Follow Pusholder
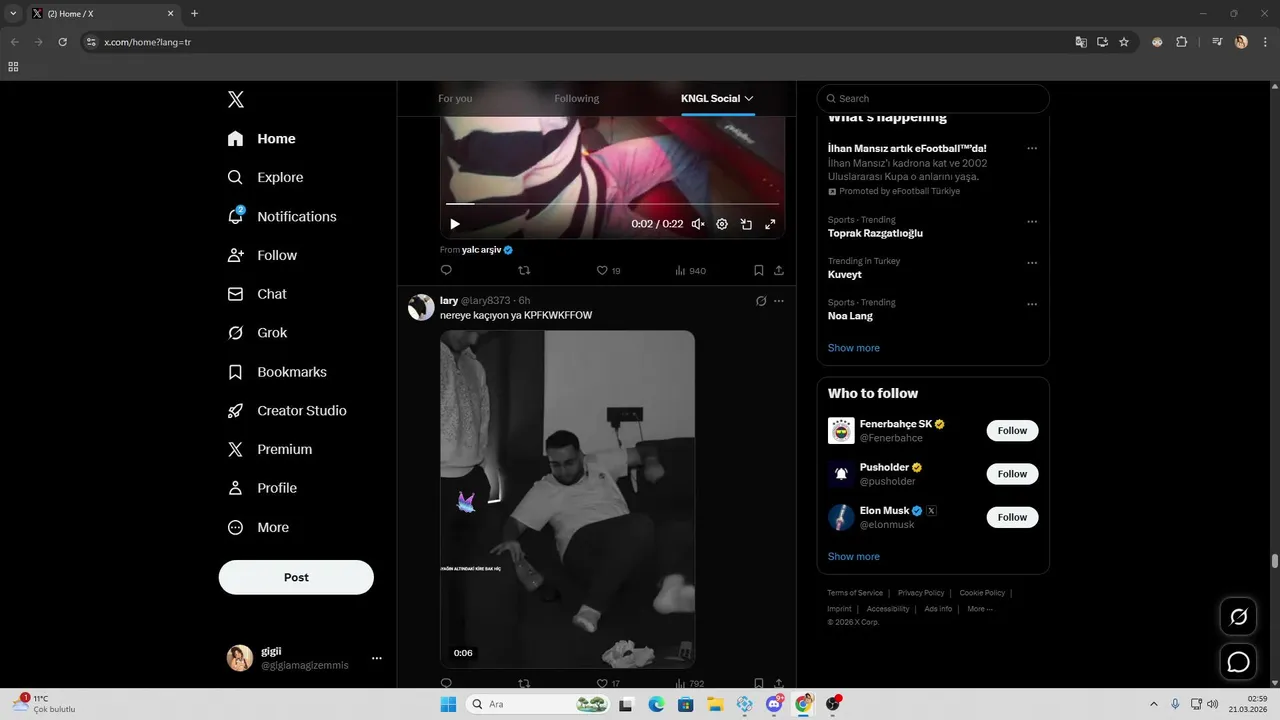The height and width of the screenshot is (720, 1280). coord(1012,474)
